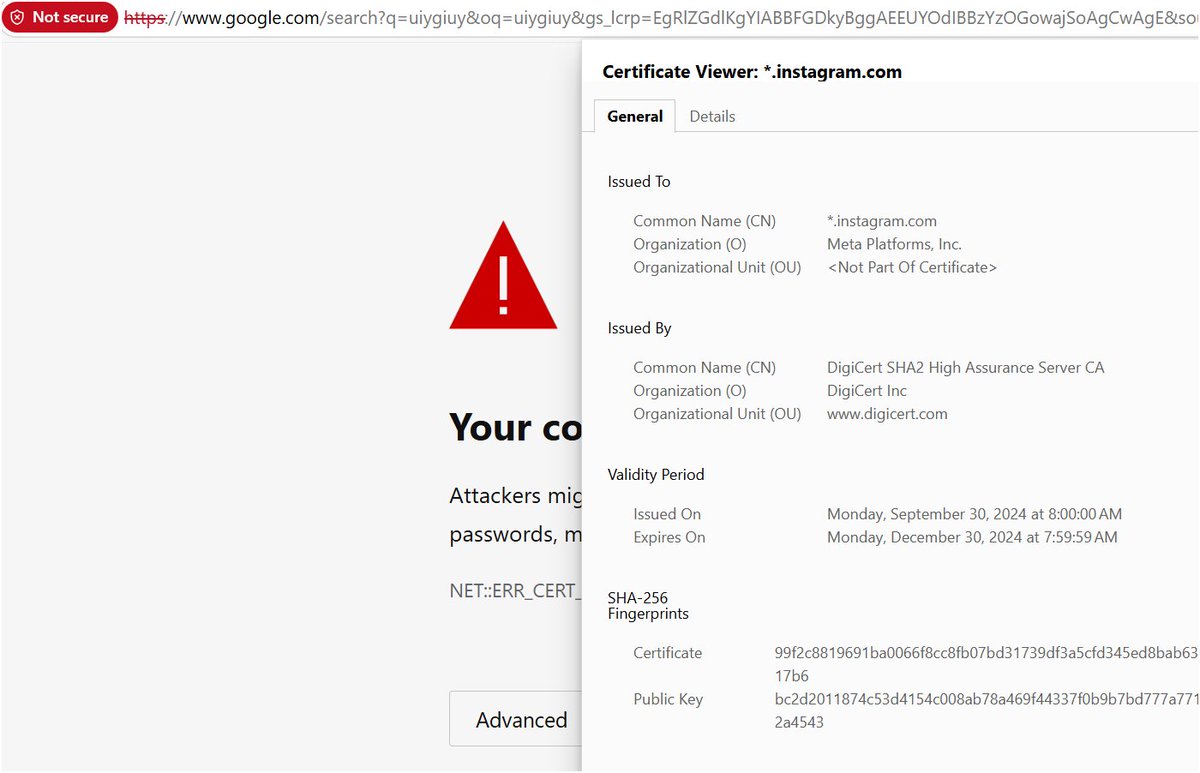Switch to the Details tab in Certificate Viewer
This screenshot has height=773, width=1200.
click(x=712, y=116)
